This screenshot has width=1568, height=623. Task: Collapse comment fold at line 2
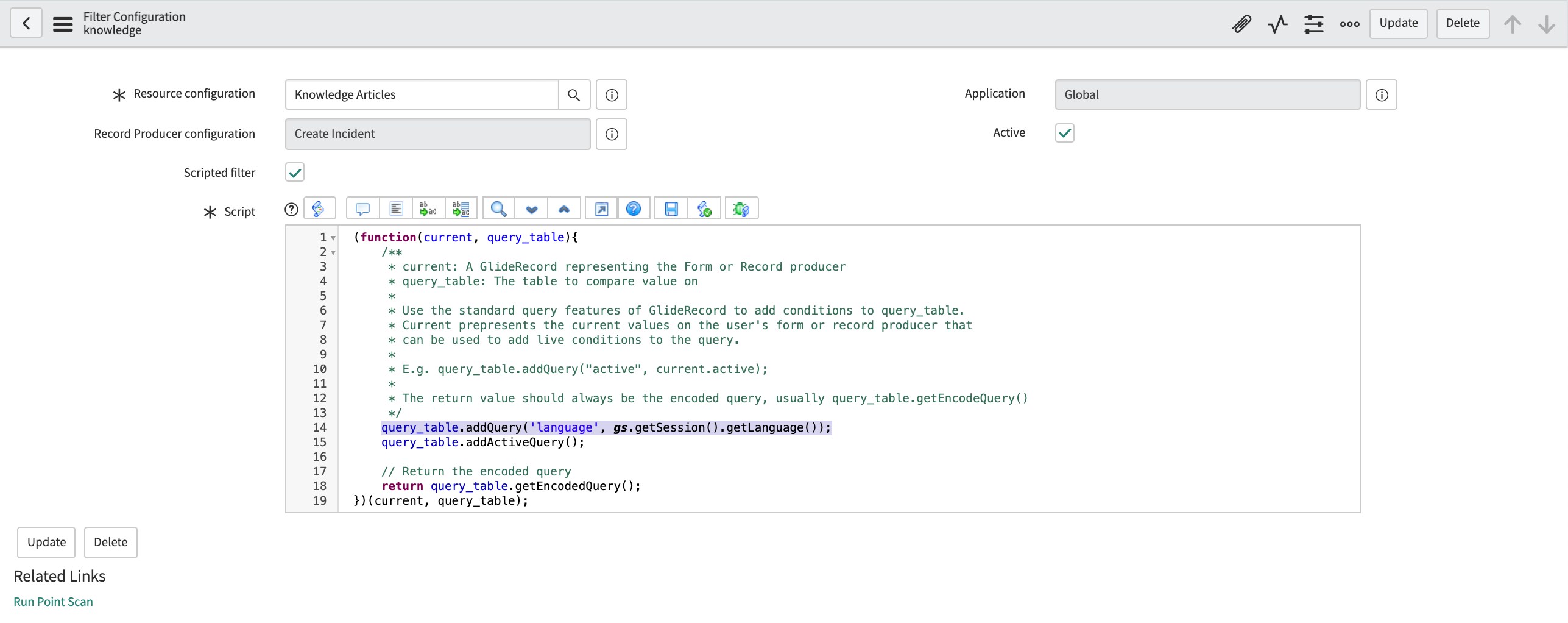click(333, 252)
